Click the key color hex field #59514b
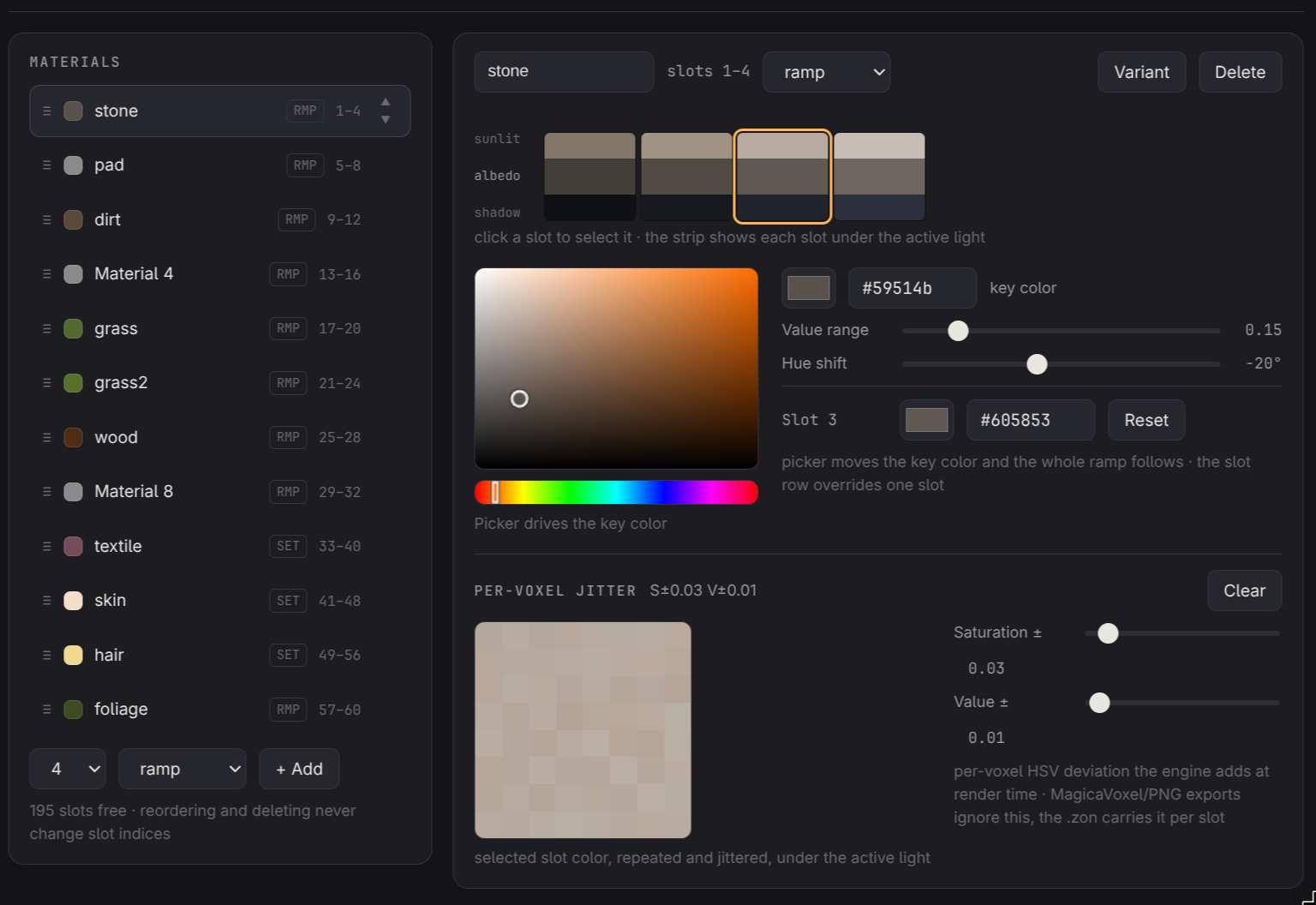The height and width of the screenshot is (905, 1316). click(x=912, y=288)
